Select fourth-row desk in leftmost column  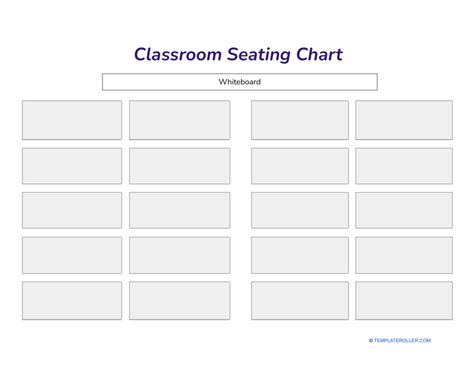click(x=72, y=255)
